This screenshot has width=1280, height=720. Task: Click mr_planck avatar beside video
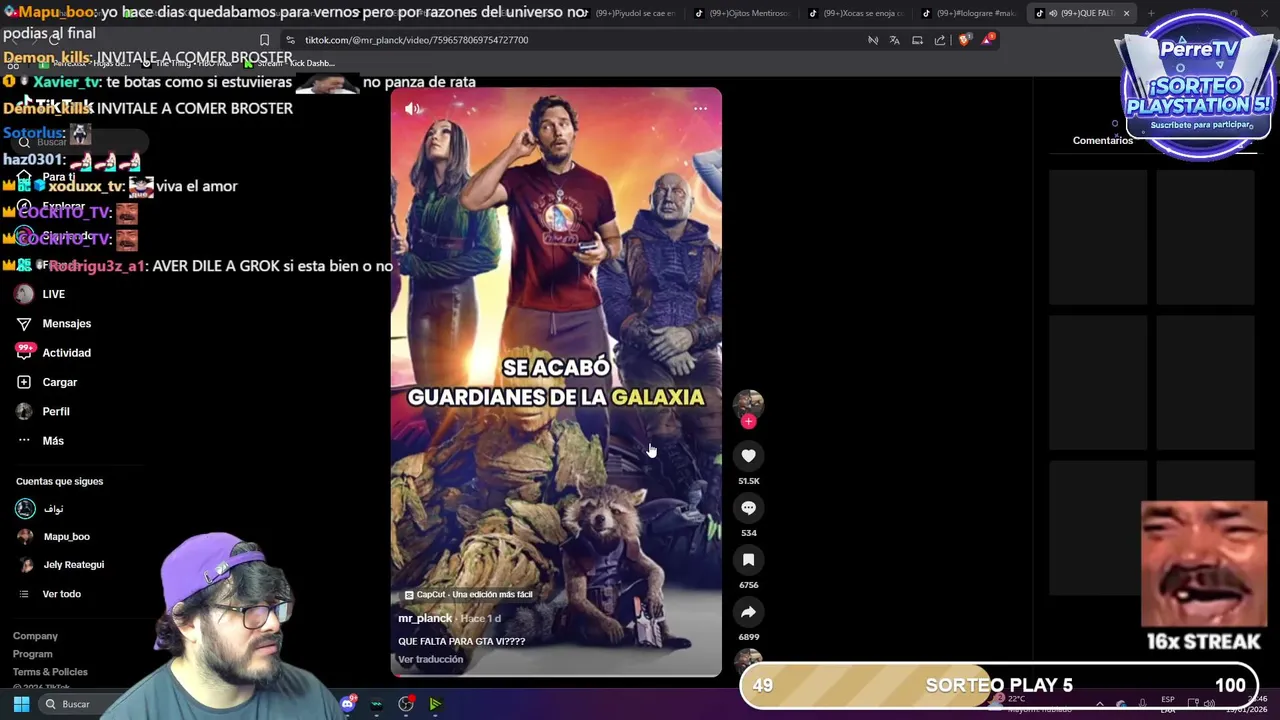pos(748,403)
